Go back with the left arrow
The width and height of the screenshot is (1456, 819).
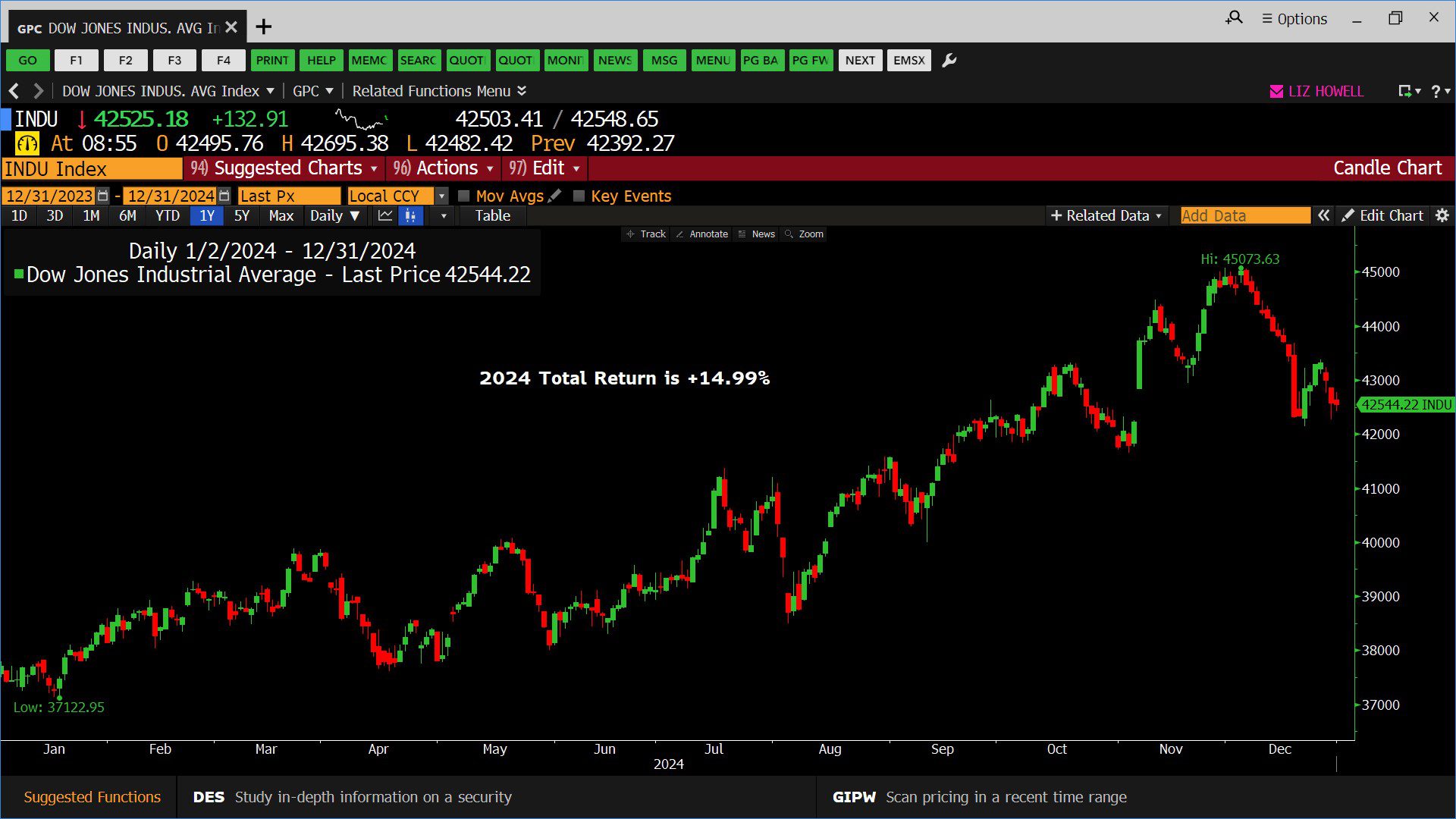coord(14,91)
